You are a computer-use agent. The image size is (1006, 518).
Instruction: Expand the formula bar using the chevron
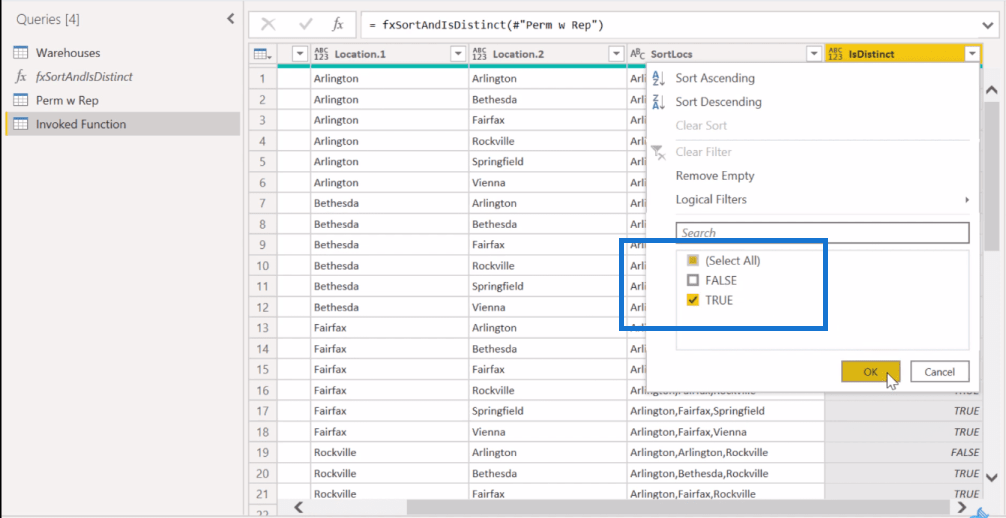987,25
